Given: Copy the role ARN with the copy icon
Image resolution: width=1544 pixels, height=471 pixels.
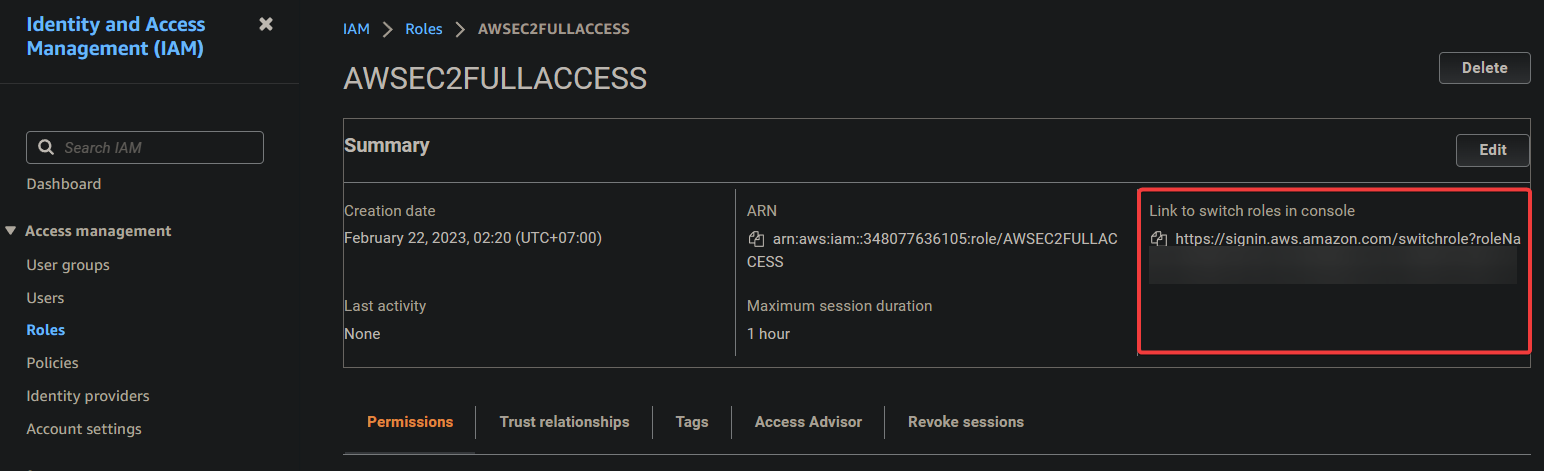Looking at the screenshot, I should [x=756, y=239].
